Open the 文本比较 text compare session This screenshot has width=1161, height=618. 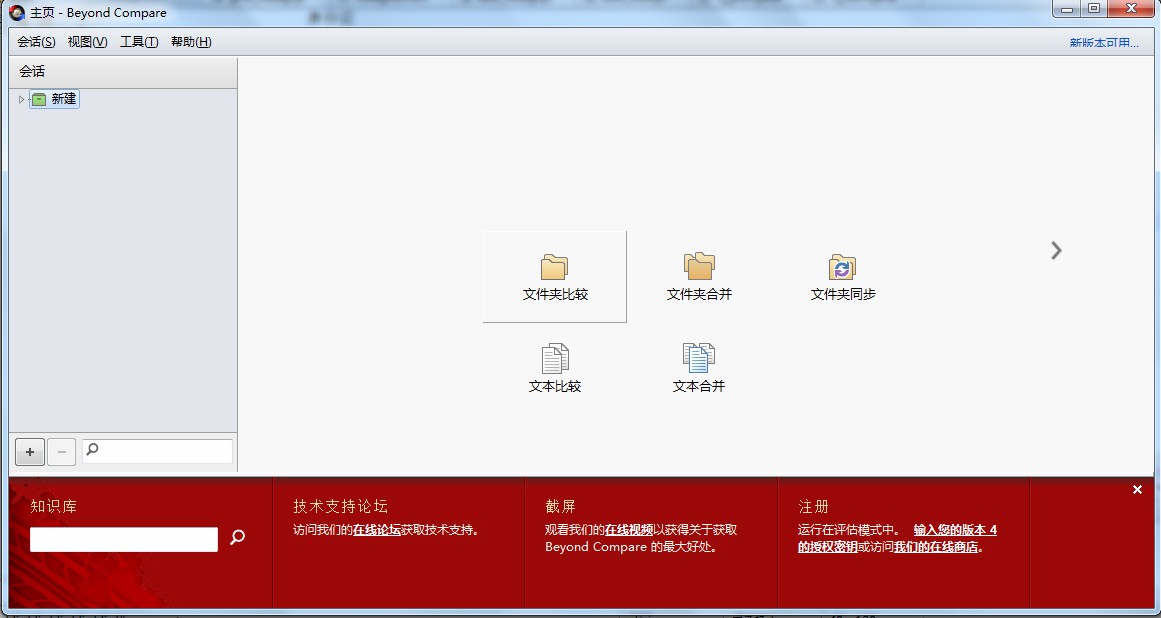tap(555, 368)
